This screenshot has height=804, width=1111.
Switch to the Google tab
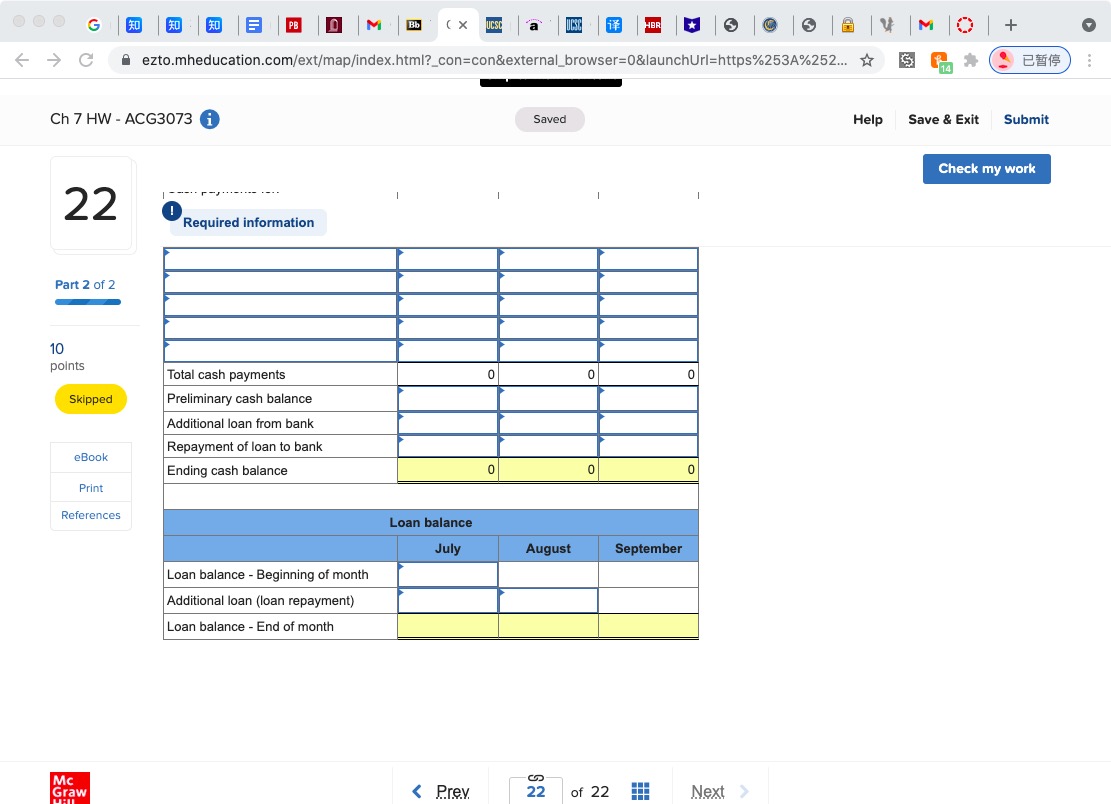(94, 25)
